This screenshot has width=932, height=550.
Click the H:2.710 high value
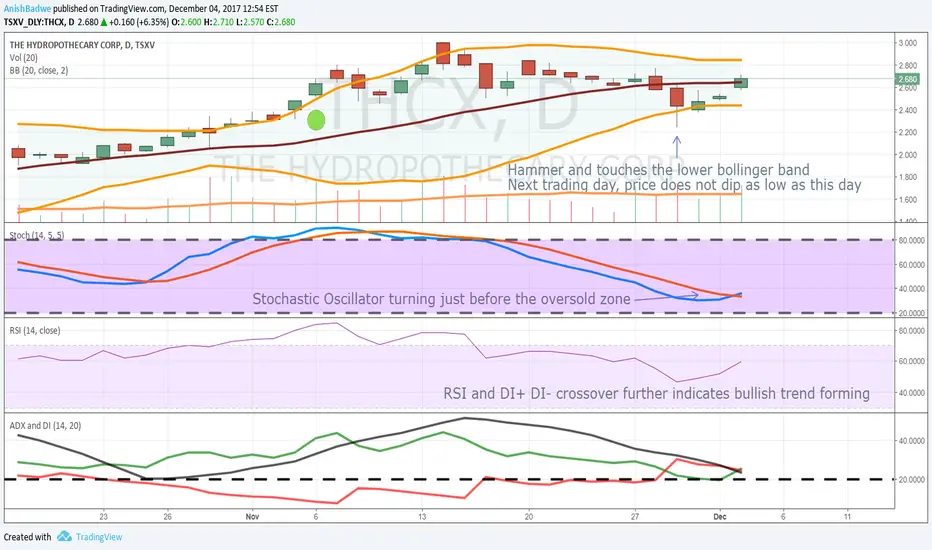[218, 22]
